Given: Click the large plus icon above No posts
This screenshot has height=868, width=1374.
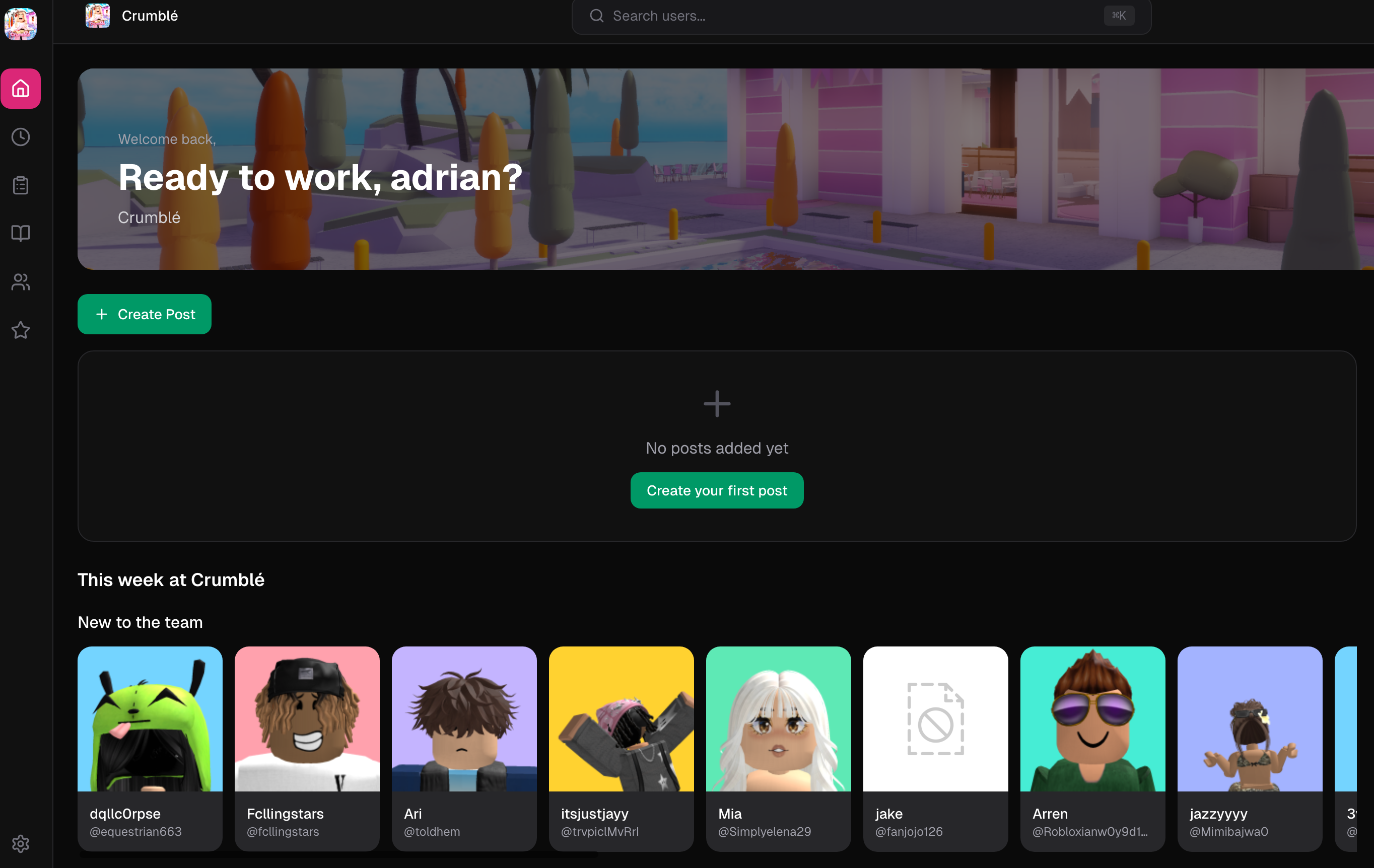Looking at the screenshot, I should [x=717, y=404].
